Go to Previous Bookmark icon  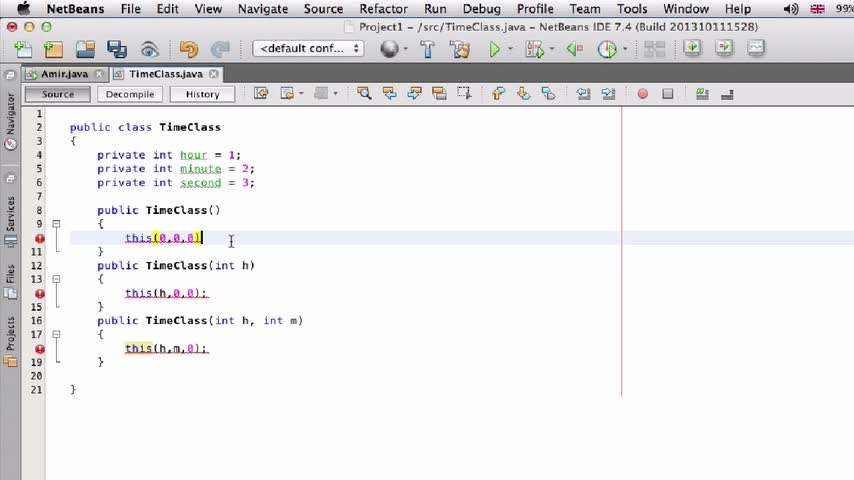tap(498, 94)
